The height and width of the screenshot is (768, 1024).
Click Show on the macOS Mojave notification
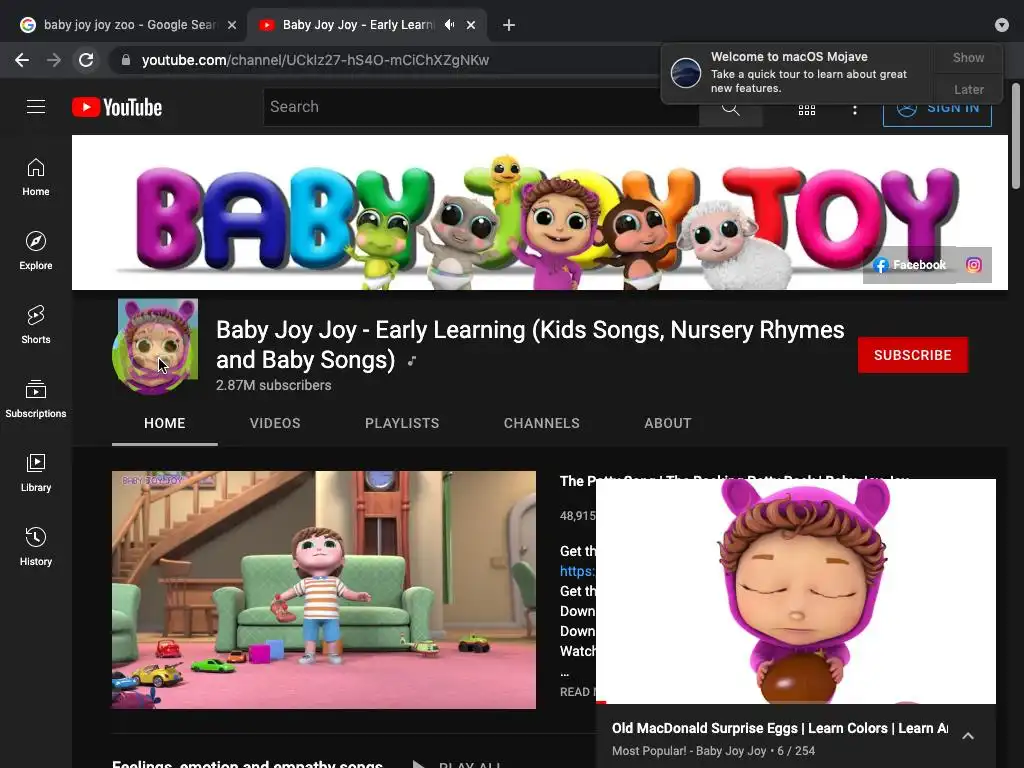click(x=968, y=57)
